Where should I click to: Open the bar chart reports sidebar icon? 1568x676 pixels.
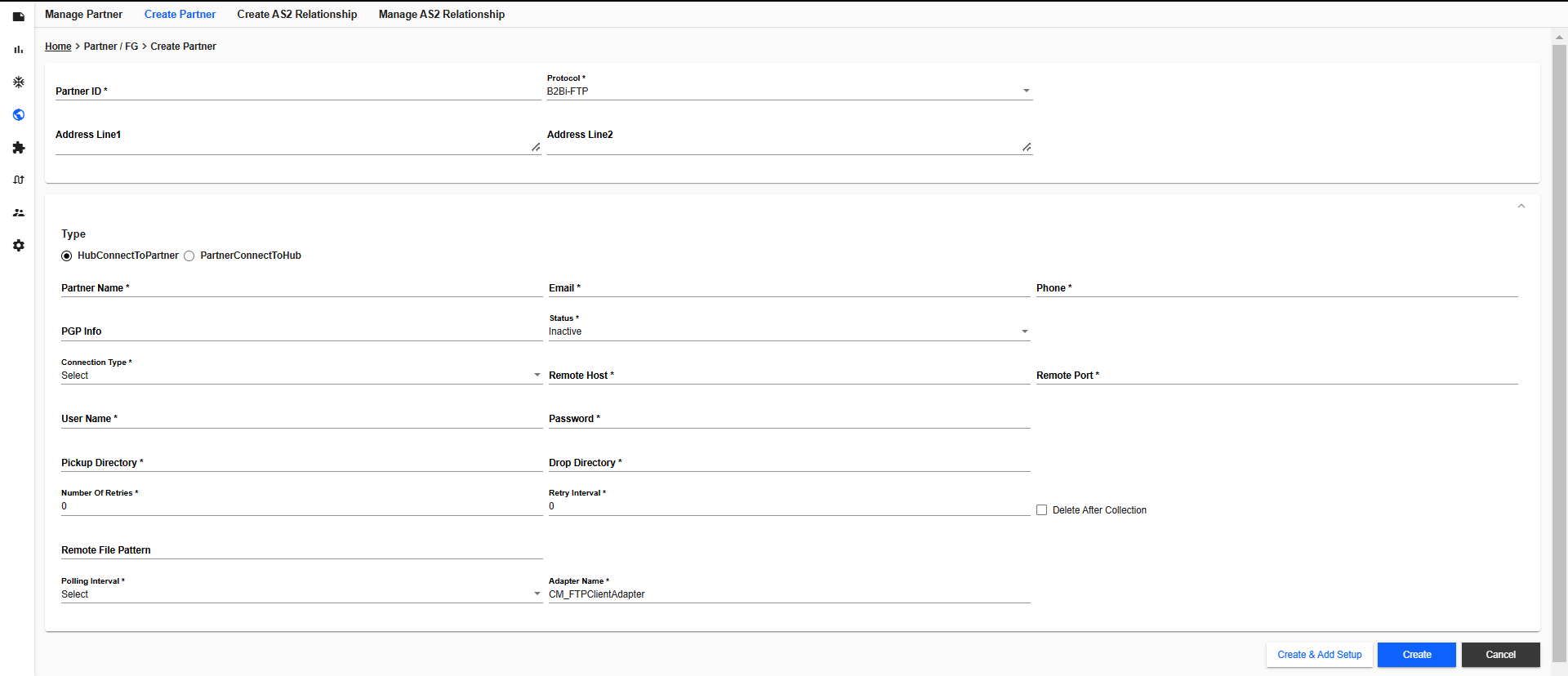(18, 49)
